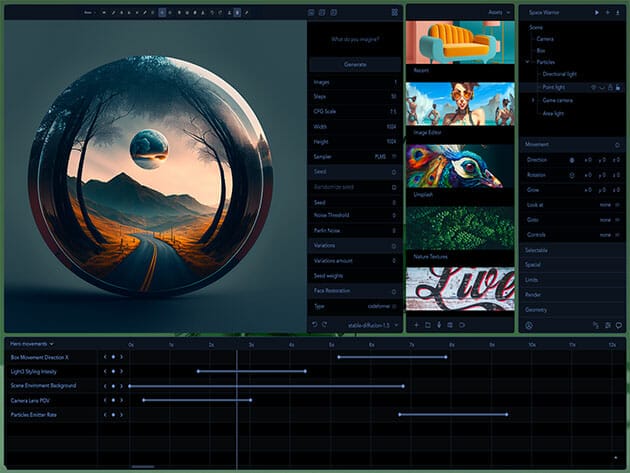Viewport: 630px width, 473px height.
Task: Click the microphone icon in assets toolbar
Action: [439, 325]
